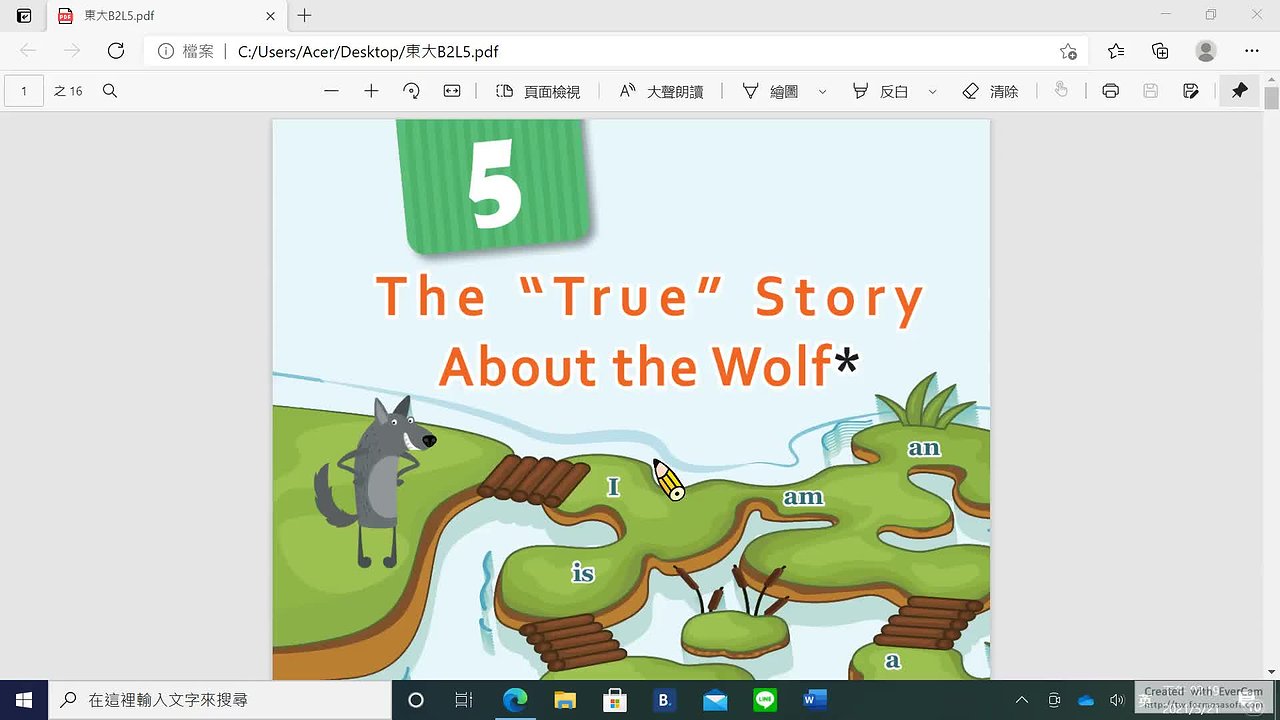Click the wolf illustration
The image size is (1280, 720).
375,482
